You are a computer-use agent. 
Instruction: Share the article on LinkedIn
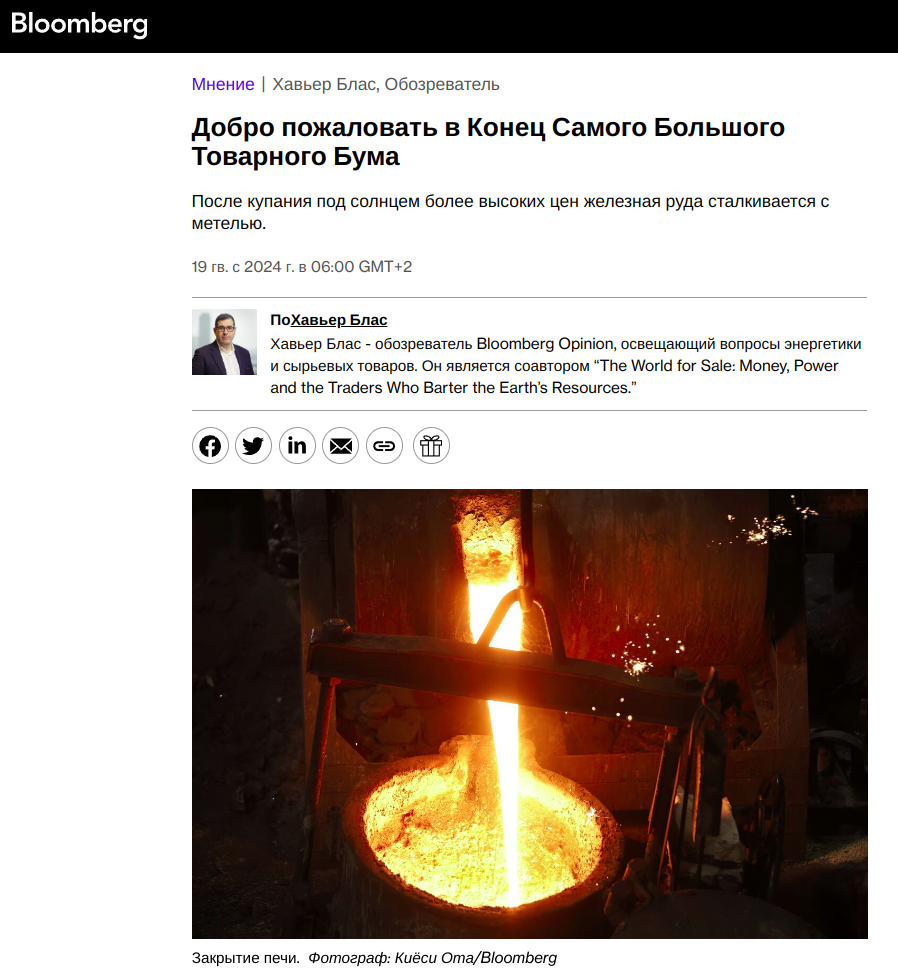tap(297, 446)
